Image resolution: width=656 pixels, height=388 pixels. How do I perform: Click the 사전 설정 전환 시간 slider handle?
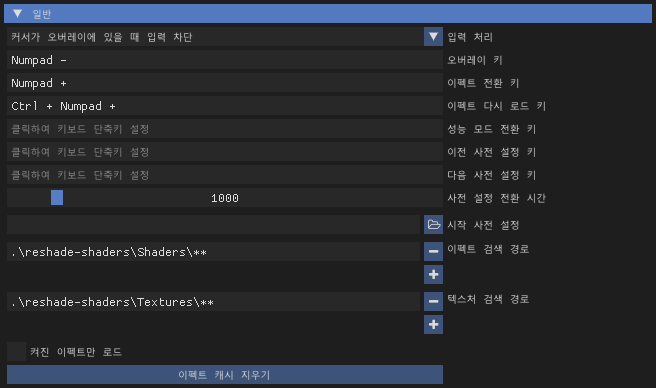(x=57, y=198)
